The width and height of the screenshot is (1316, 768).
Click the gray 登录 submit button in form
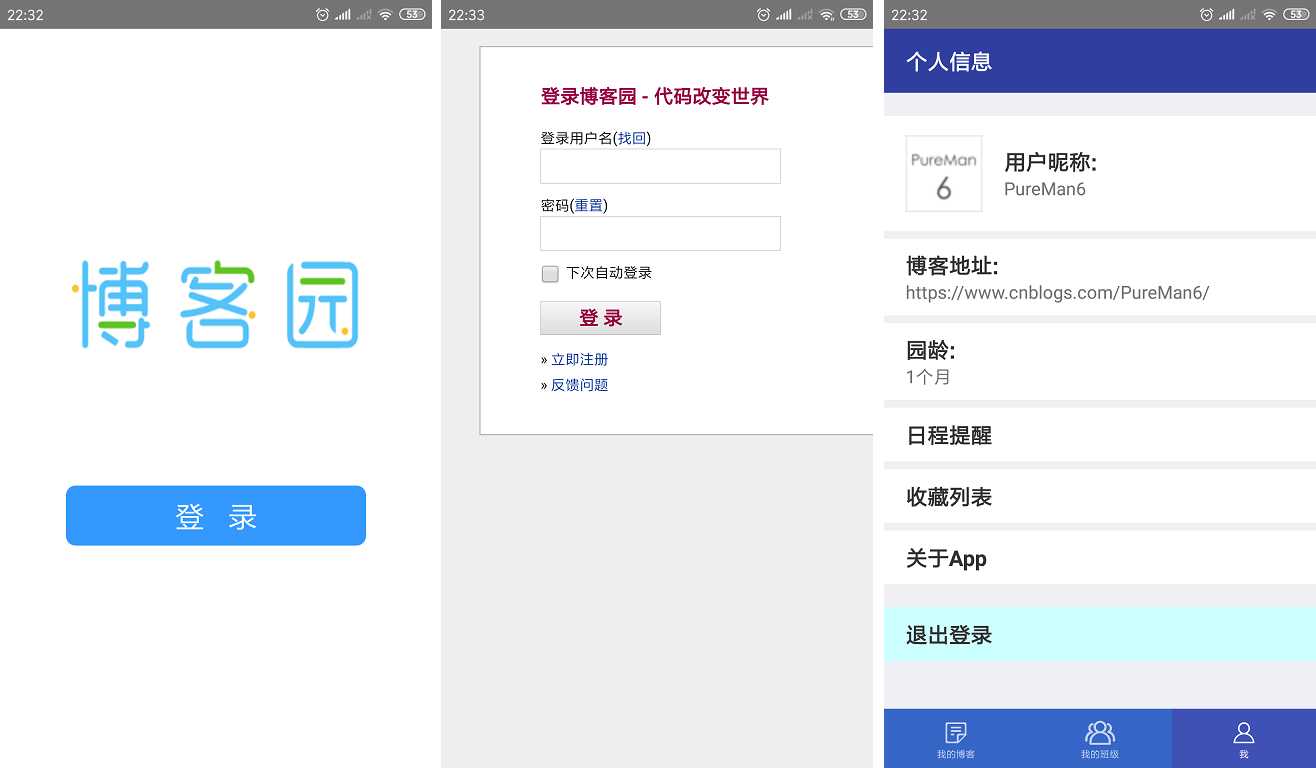(600, 318)
